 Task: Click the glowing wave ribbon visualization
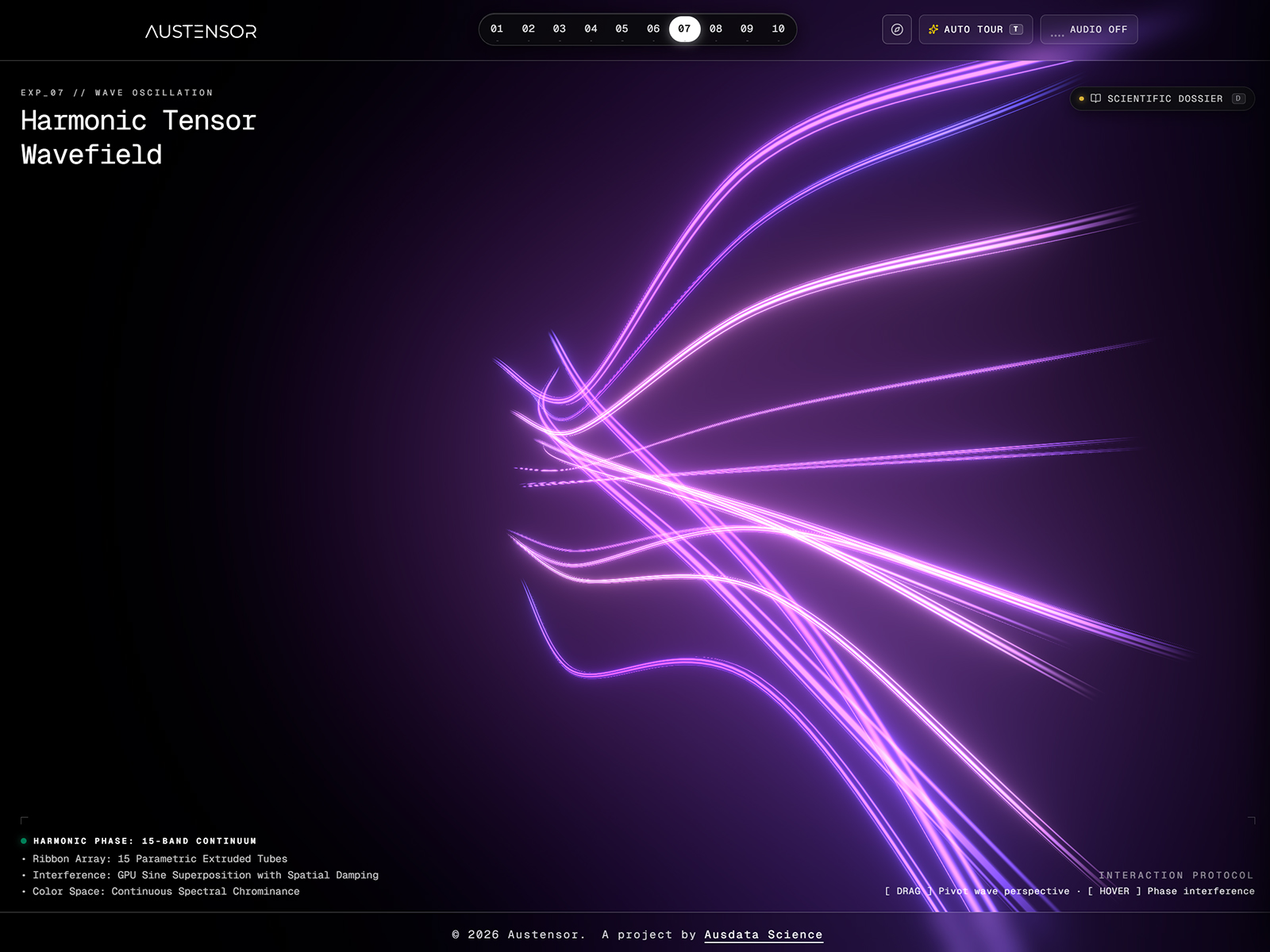click(x=794, y=492)
